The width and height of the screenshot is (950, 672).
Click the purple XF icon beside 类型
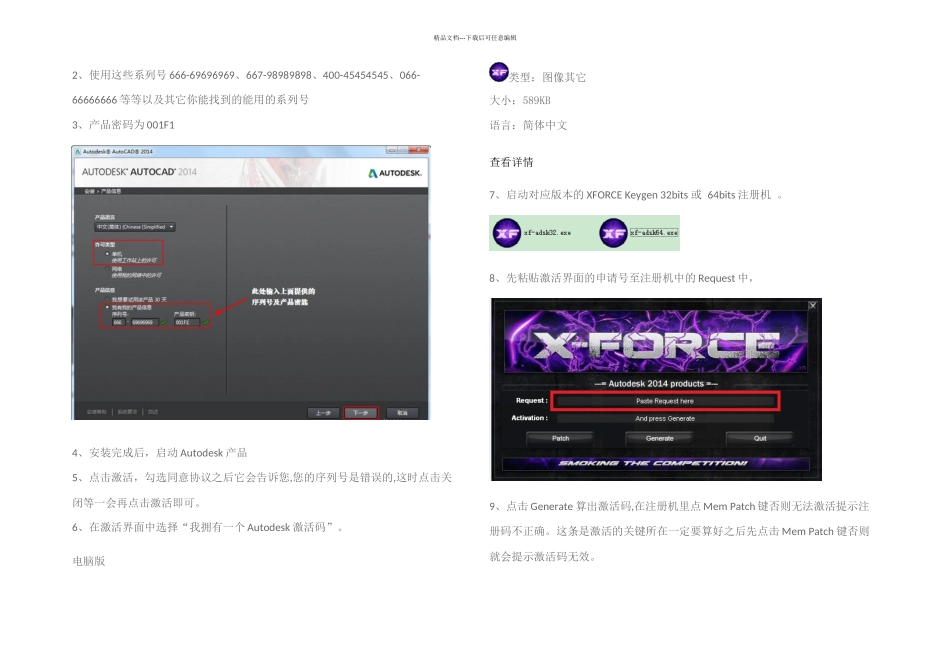pyautogui.click(x=499, y=72)
